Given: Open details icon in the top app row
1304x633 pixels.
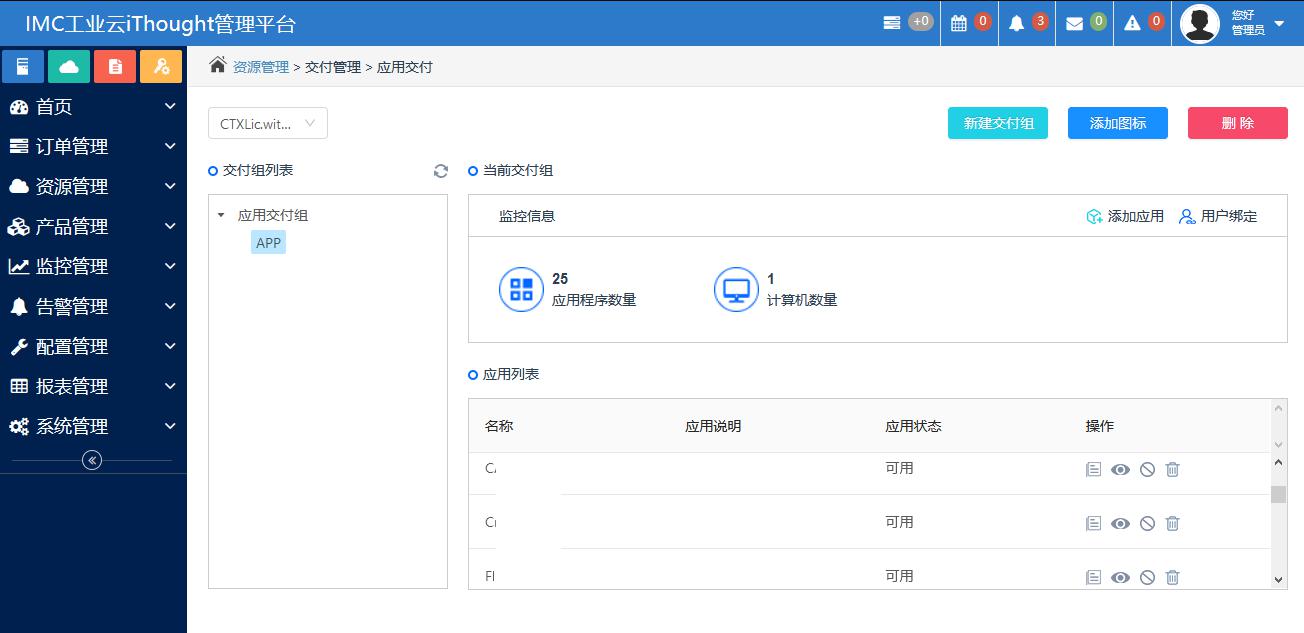Looking at the screenshot, I should coord(1093,469).
